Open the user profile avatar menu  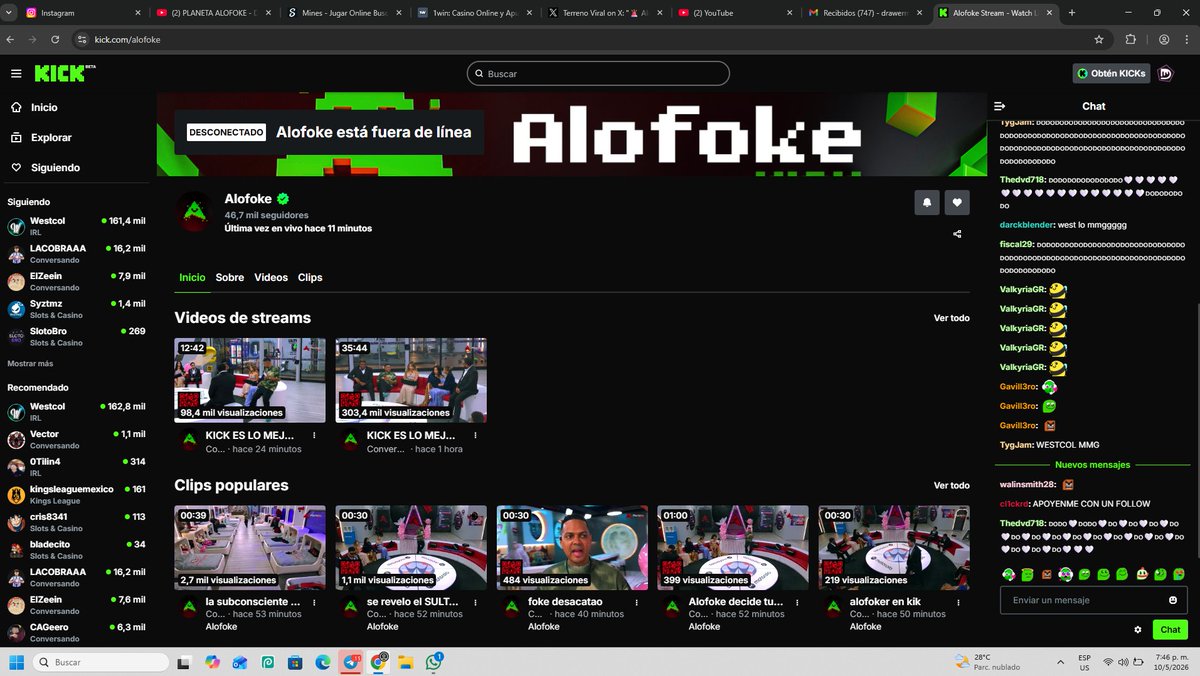coord(1166,73)
